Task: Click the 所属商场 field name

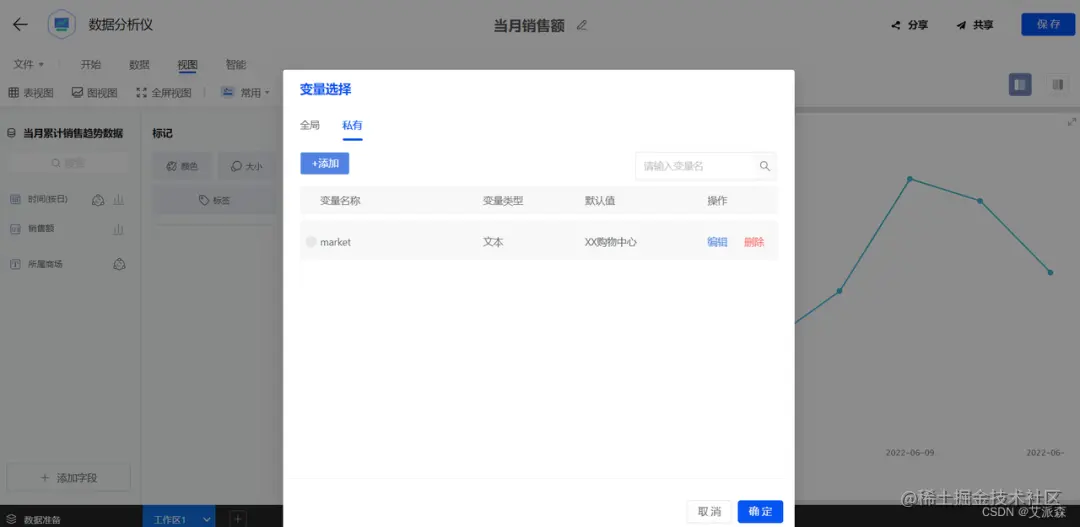Action: pyautogui.click(x=45, y=264)
